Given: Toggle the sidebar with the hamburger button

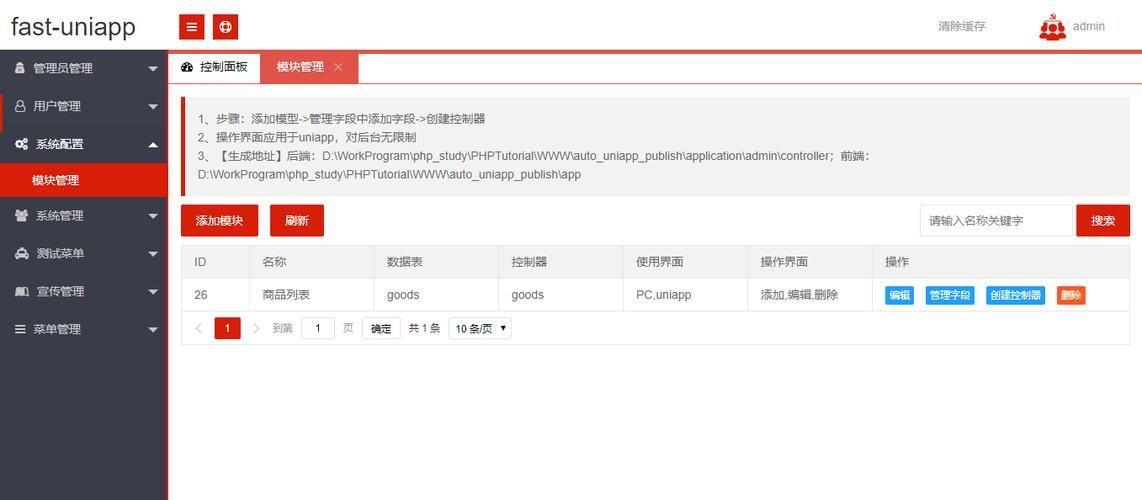Looking at the screenshot, I should (192, 27).
